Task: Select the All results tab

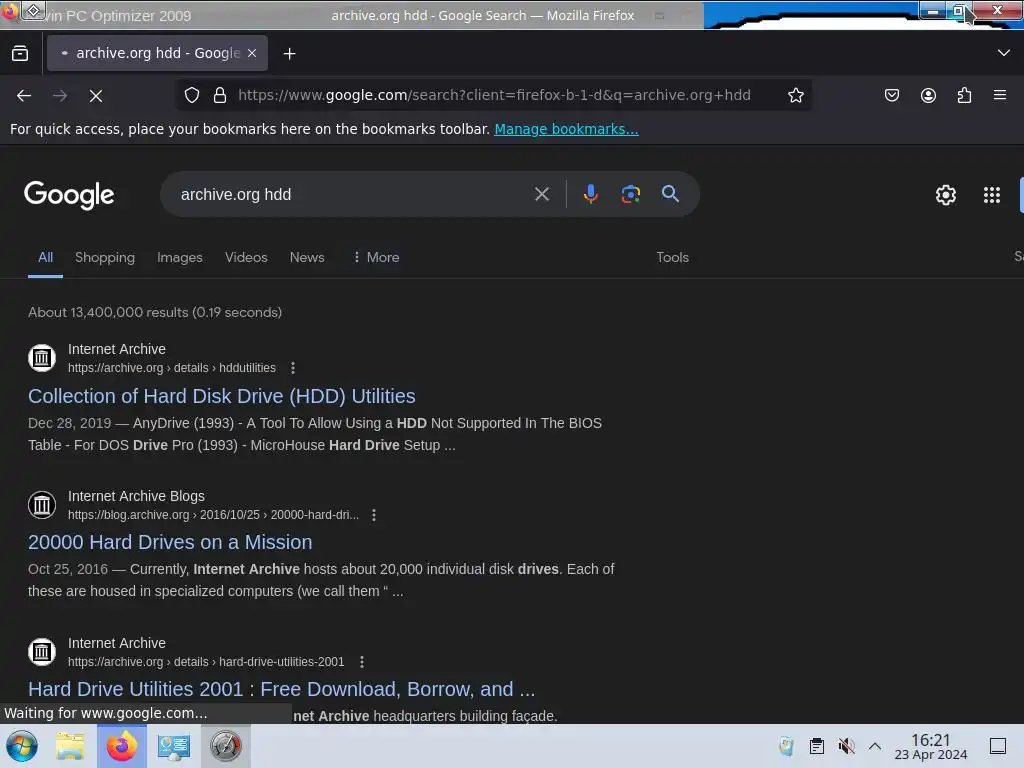Action: [x=45, y=257]
